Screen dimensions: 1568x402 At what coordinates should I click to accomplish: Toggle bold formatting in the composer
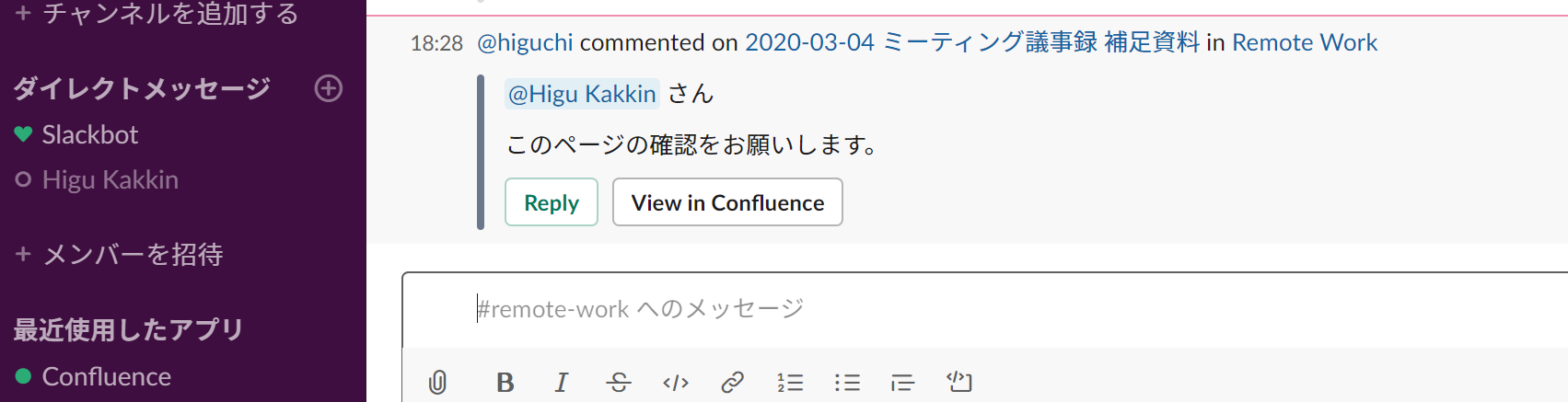[x=505, y=382]
